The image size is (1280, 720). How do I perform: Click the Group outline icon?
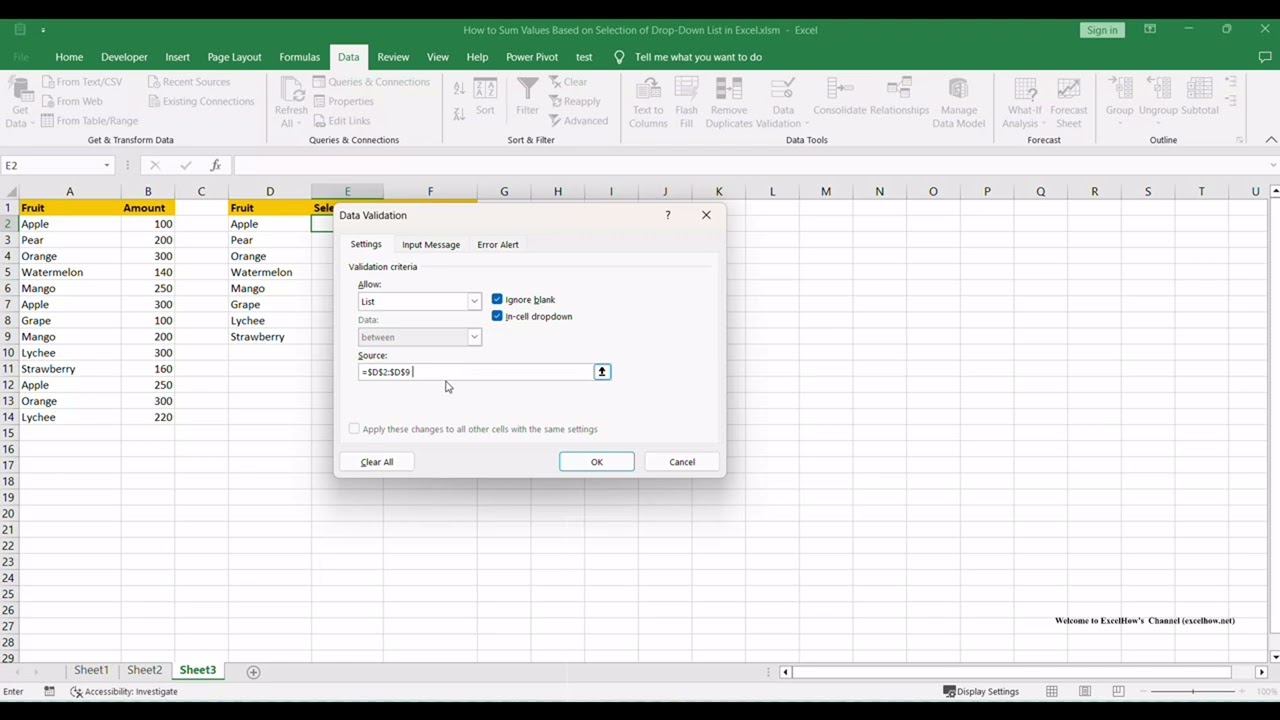(x=1119, y=89)
